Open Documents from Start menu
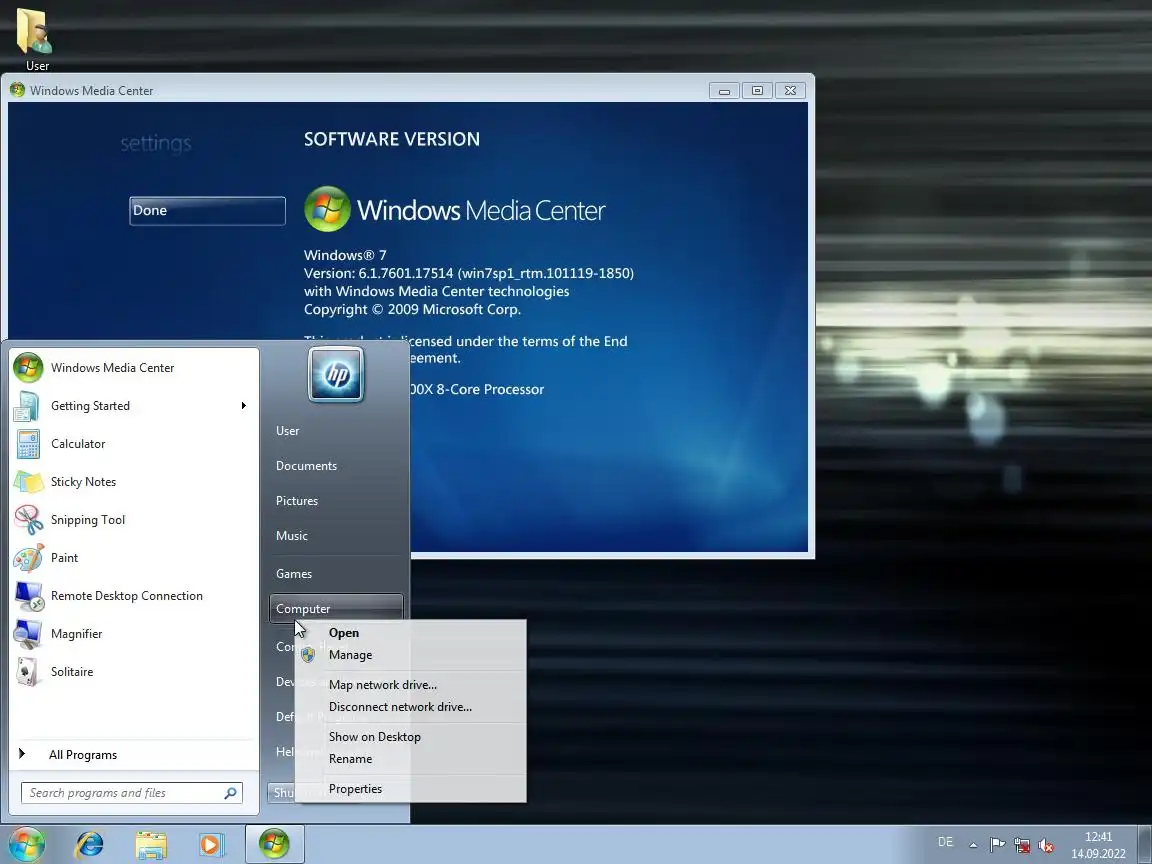The height and width of the screenshot is (864, 1152). pos(336,466)
